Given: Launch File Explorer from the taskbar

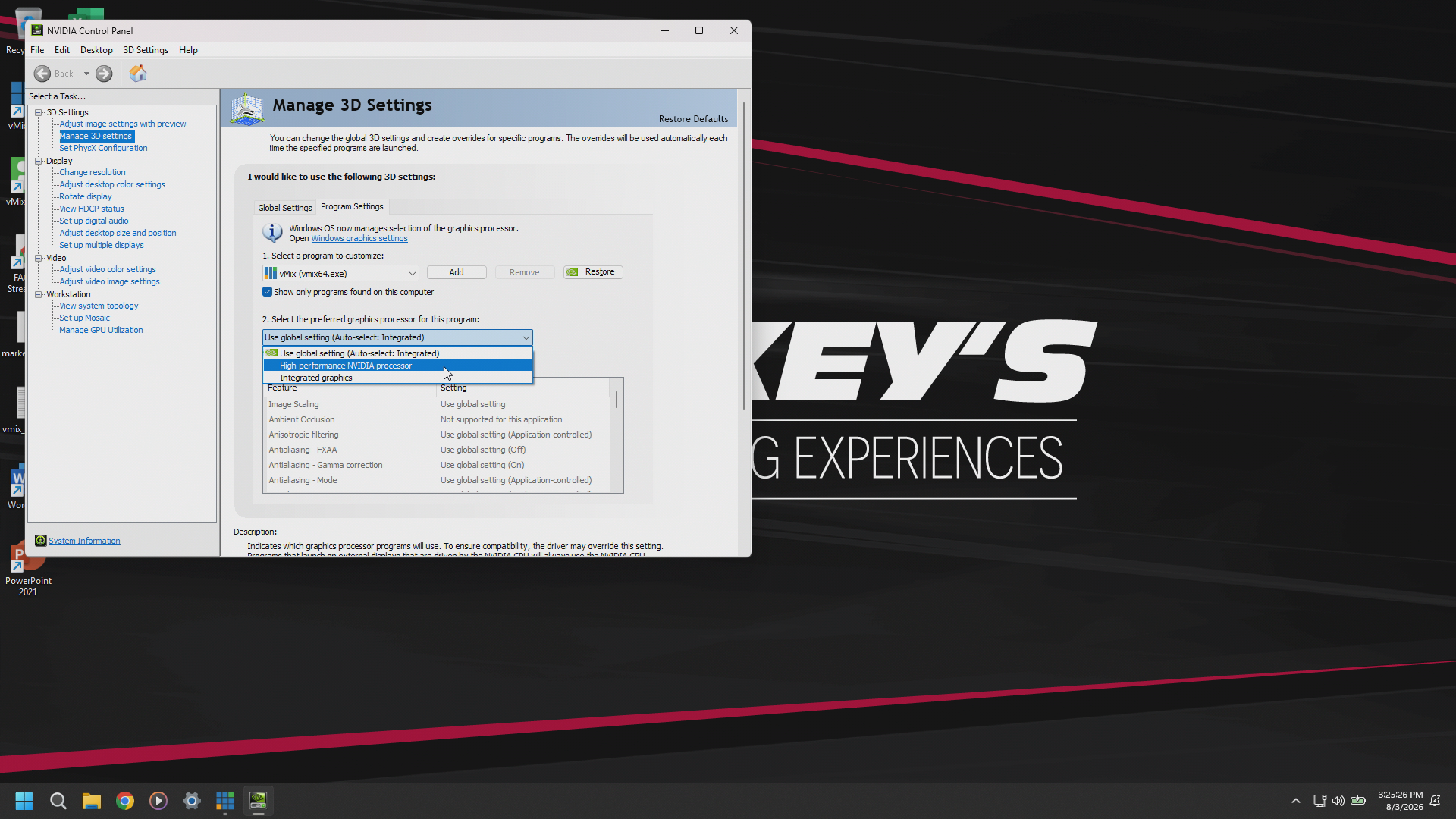Looking at the screenshot, I should coord(92,801).
